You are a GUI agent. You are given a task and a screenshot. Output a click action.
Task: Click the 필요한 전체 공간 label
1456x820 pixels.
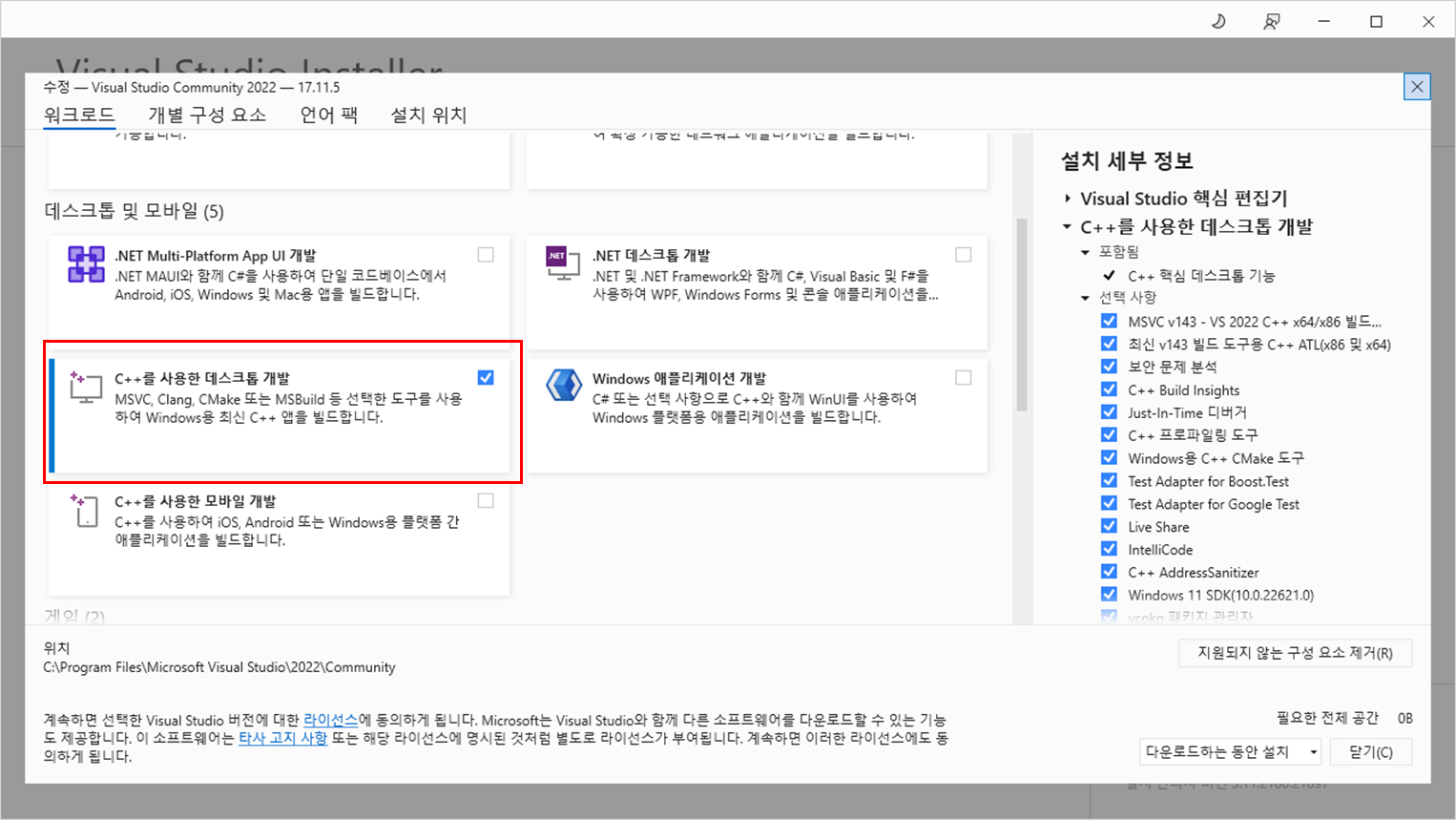pyautogui.click(x=1327, y=718)
